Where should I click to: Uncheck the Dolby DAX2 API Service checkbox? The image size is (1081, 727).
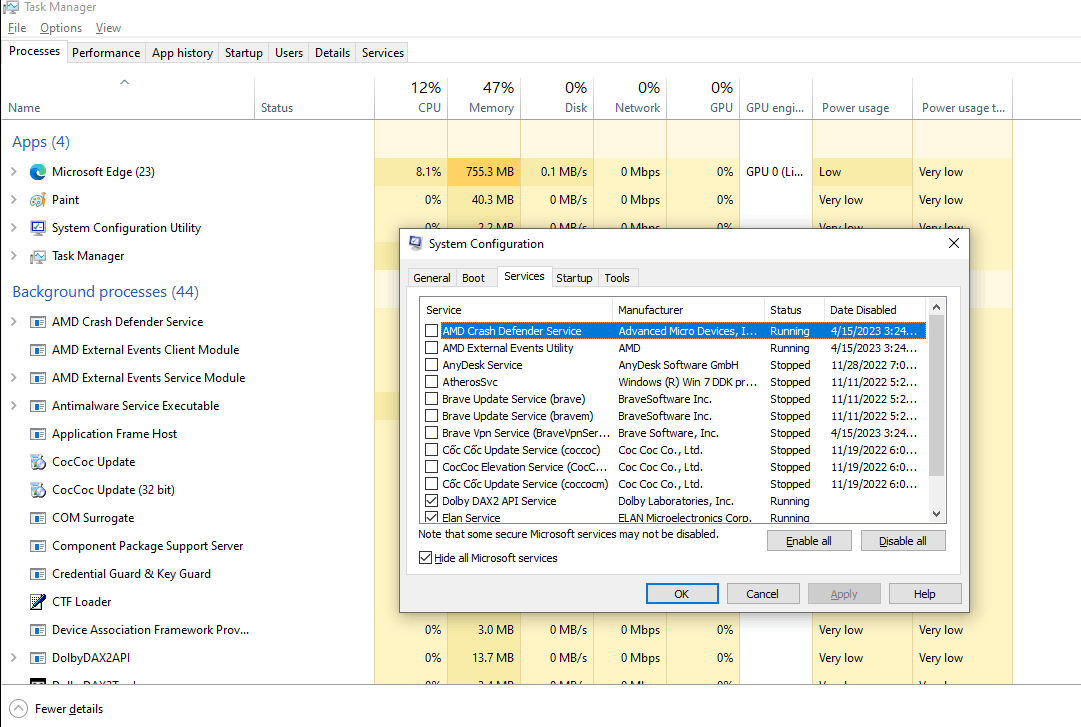(x=432, y=501)
